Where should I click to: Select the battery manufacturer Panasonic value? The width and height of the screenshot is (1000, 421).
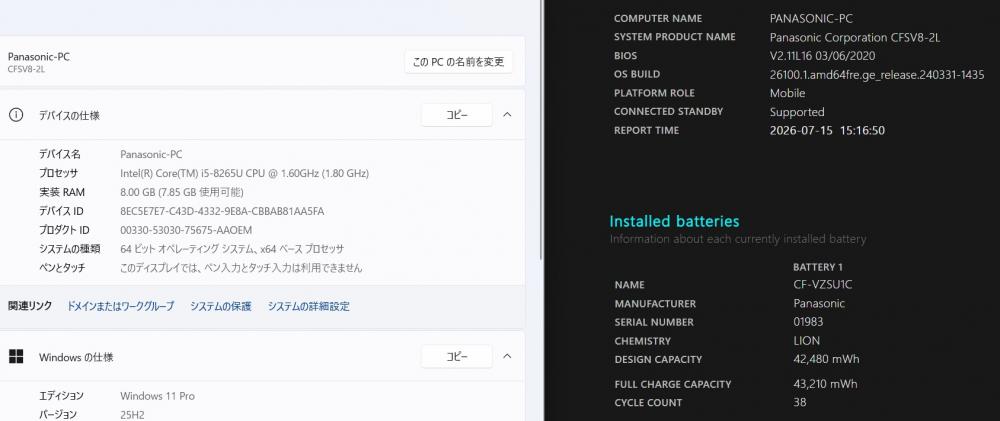[819, 304]
